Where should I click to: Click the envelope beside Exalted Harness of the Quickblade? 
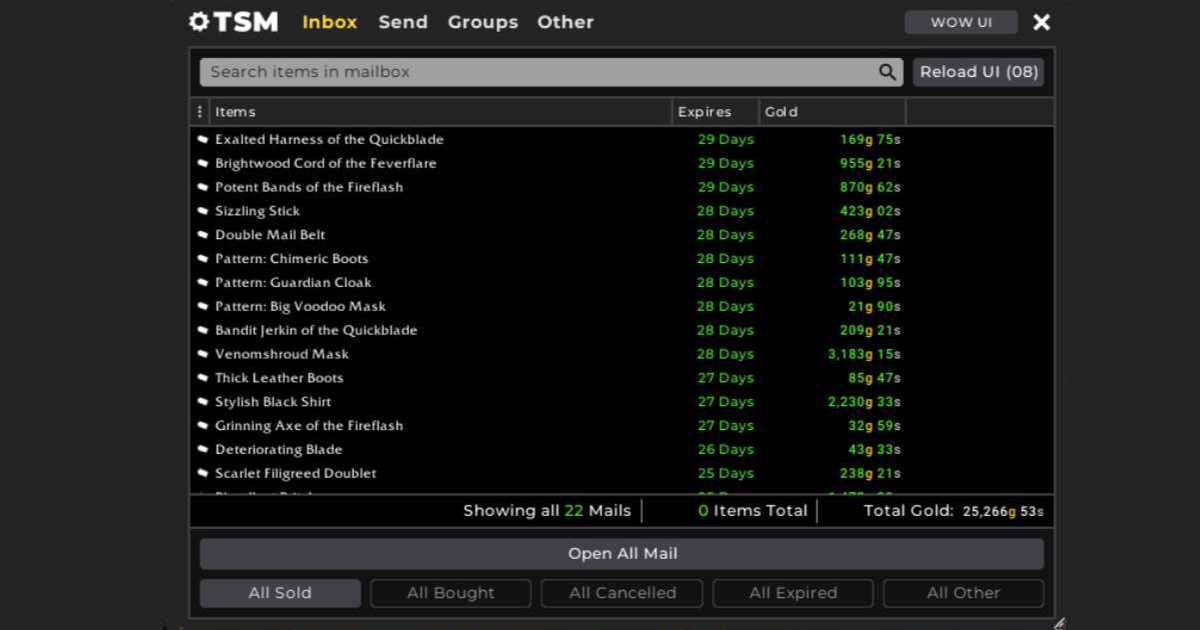coord(202,139)
